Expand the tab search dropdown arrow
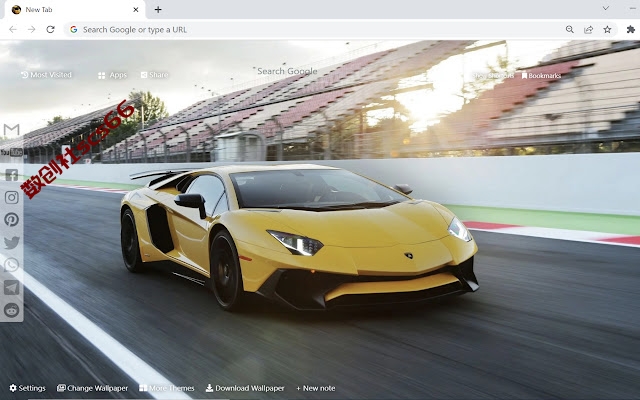The height and width of the screenshot is (400, 640). (x=606, y=8)
